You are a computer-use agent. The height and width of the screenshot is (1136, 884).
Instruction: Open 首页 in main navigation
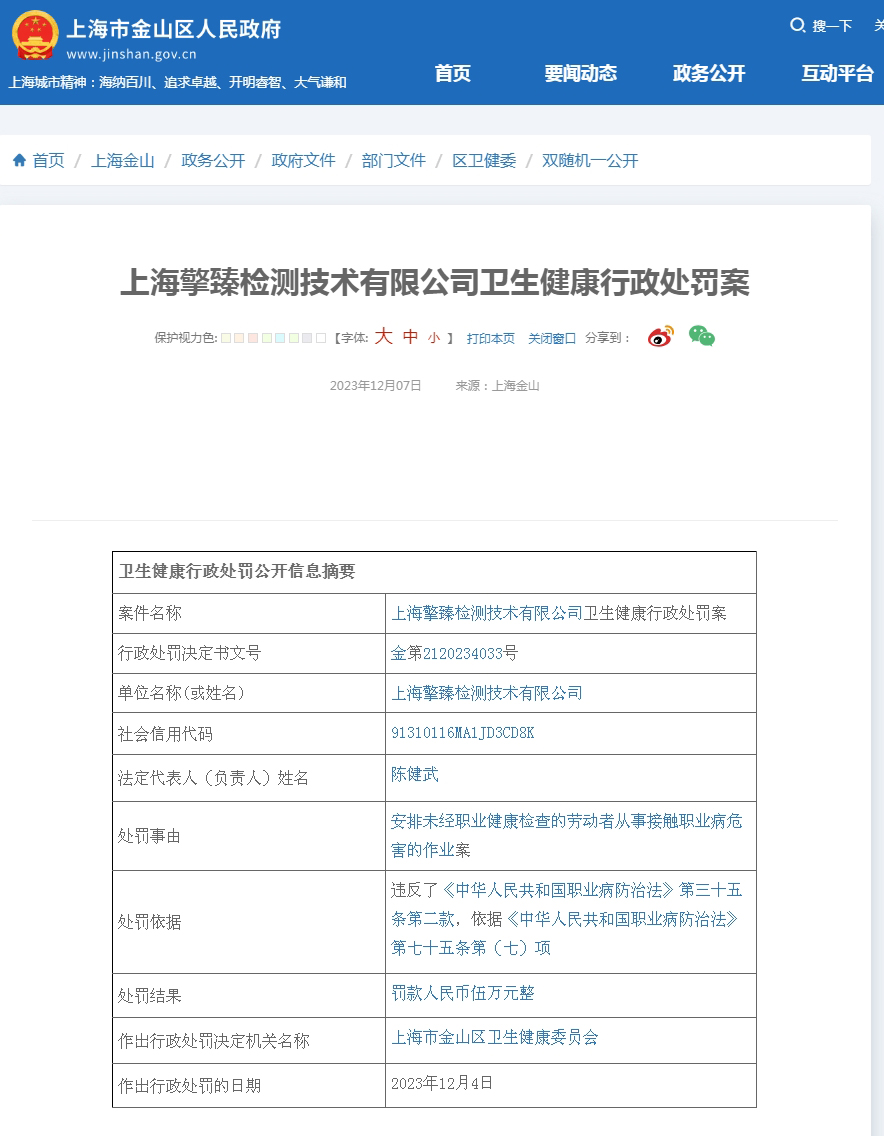point(453,73)
